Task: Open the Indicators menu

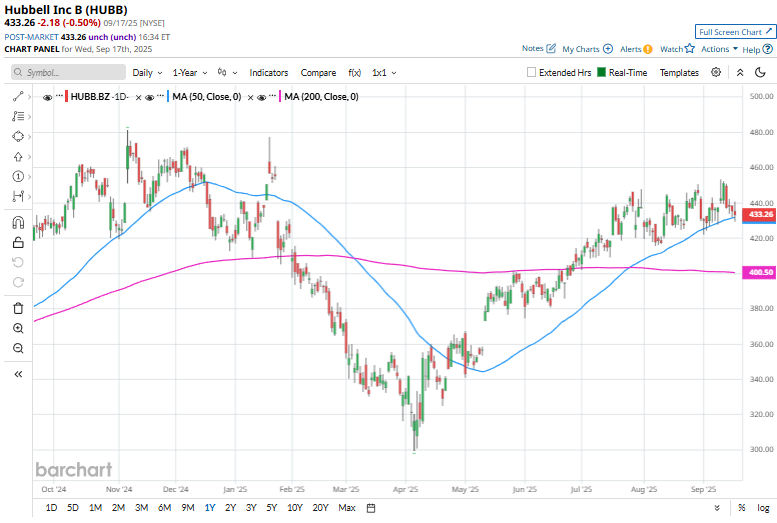Action: pos(269,72)
